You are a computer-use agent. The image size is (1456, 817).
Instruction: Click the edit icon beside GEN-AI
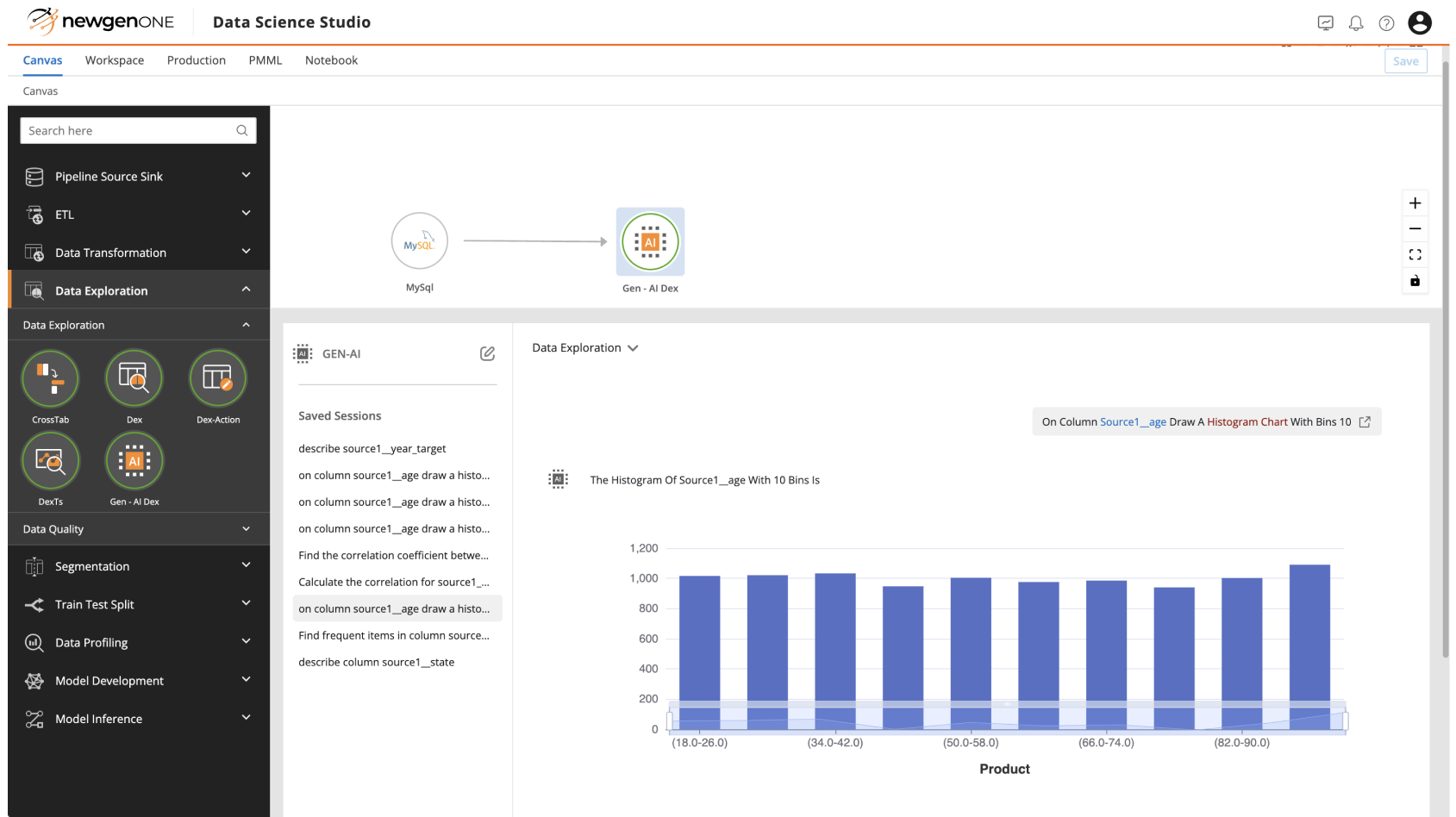coord(487,353)
